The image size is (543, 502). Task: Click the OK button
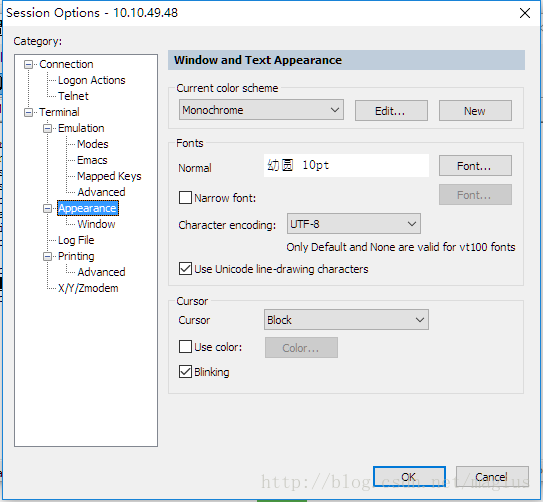(409, 477)
